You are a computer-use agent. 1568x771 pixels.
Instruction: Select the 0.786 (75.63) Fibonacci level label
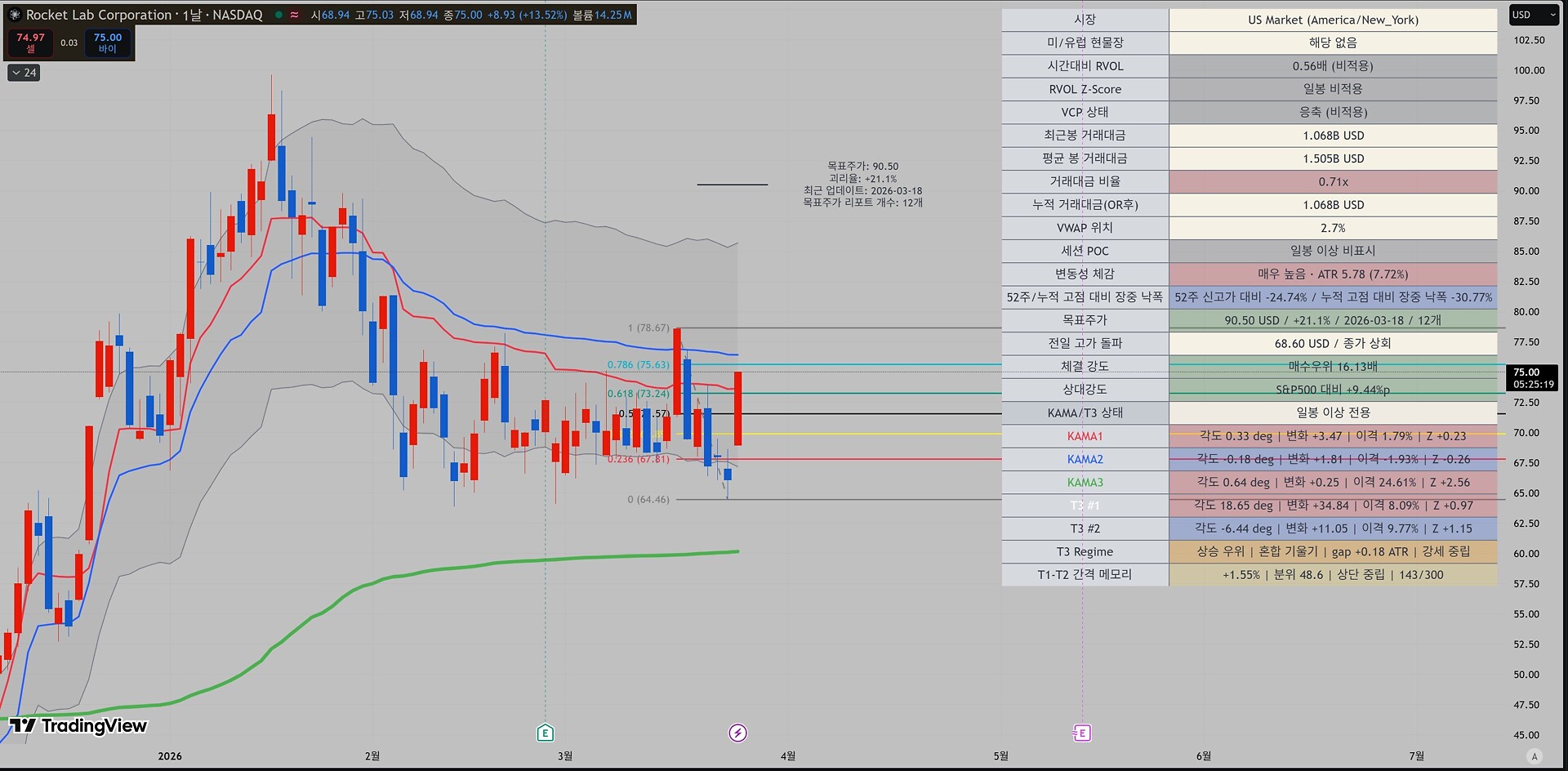(x=638, y=364)
